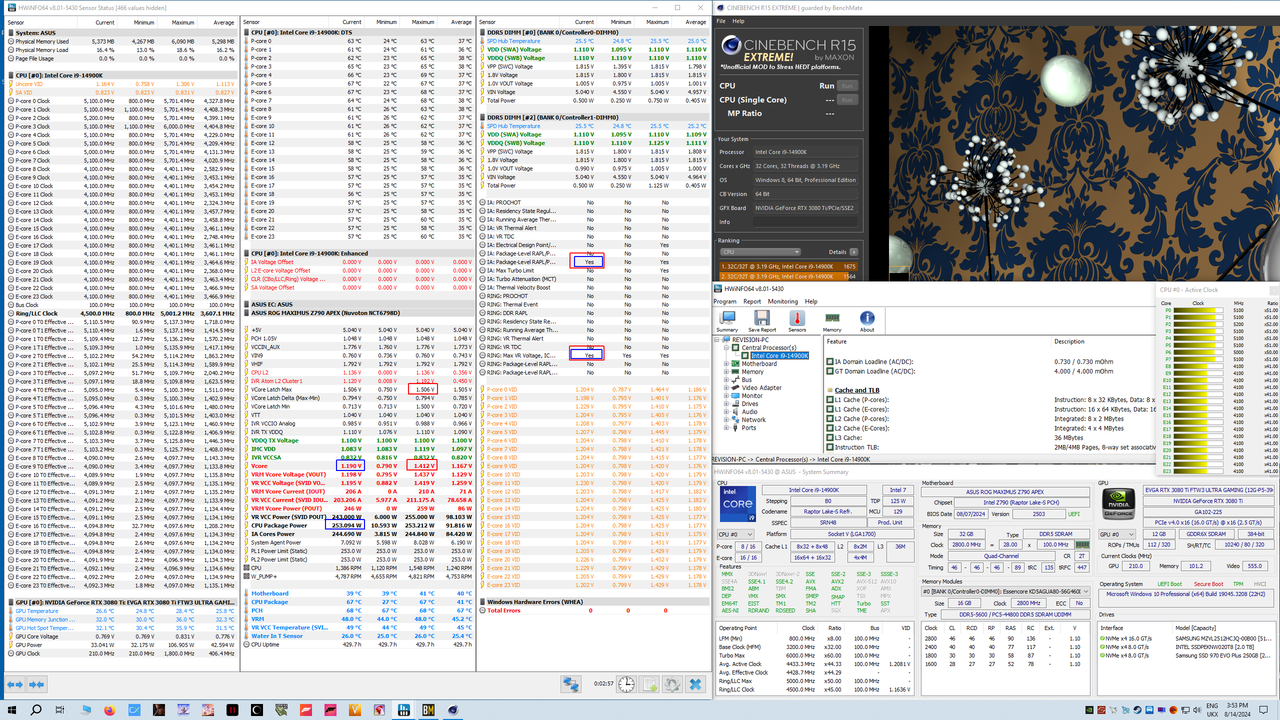
Task: Click the 'GPU Temperature' sensor row
Action: (120, 610)
